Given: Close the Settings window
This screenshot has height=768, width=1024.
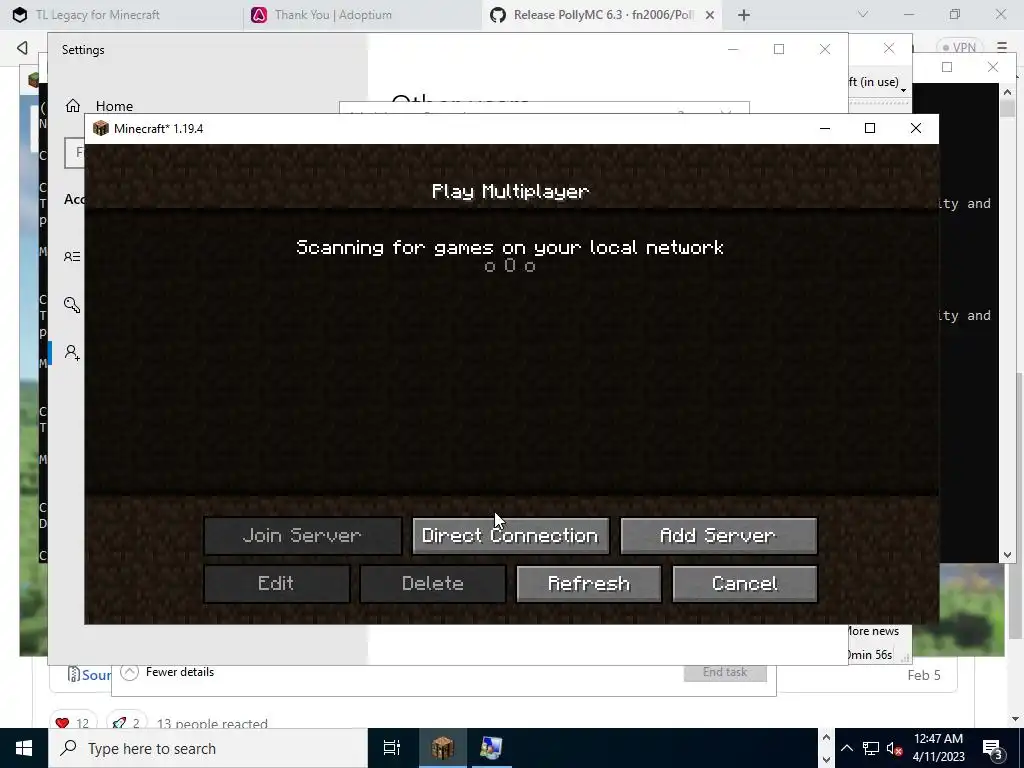Looking at the screenshot, I should tap(825, 50).
